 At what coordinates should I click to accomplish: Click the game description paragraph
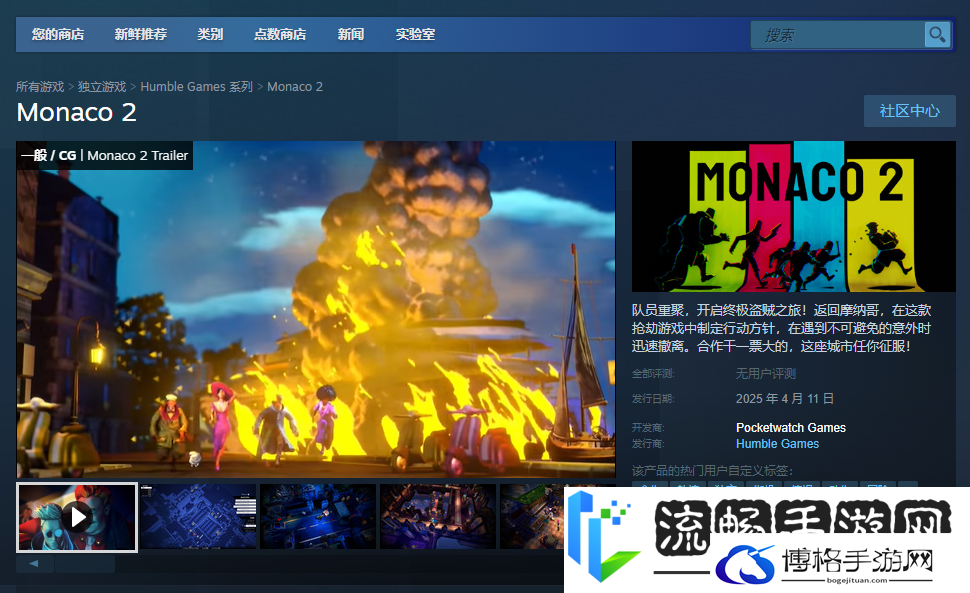pos(781,328)
